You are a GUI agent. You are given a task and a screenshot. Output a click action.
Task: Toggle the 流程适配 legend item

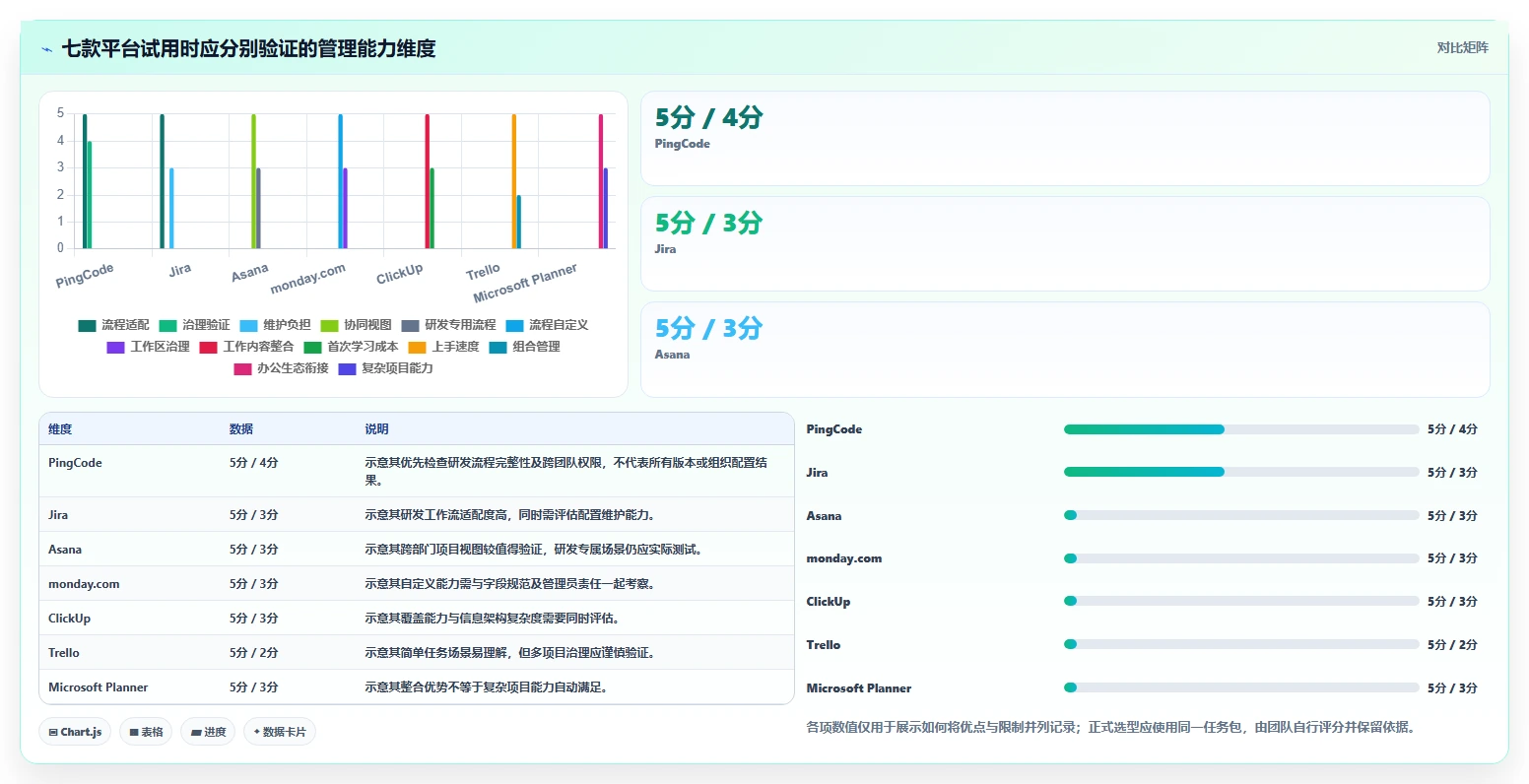114,325
